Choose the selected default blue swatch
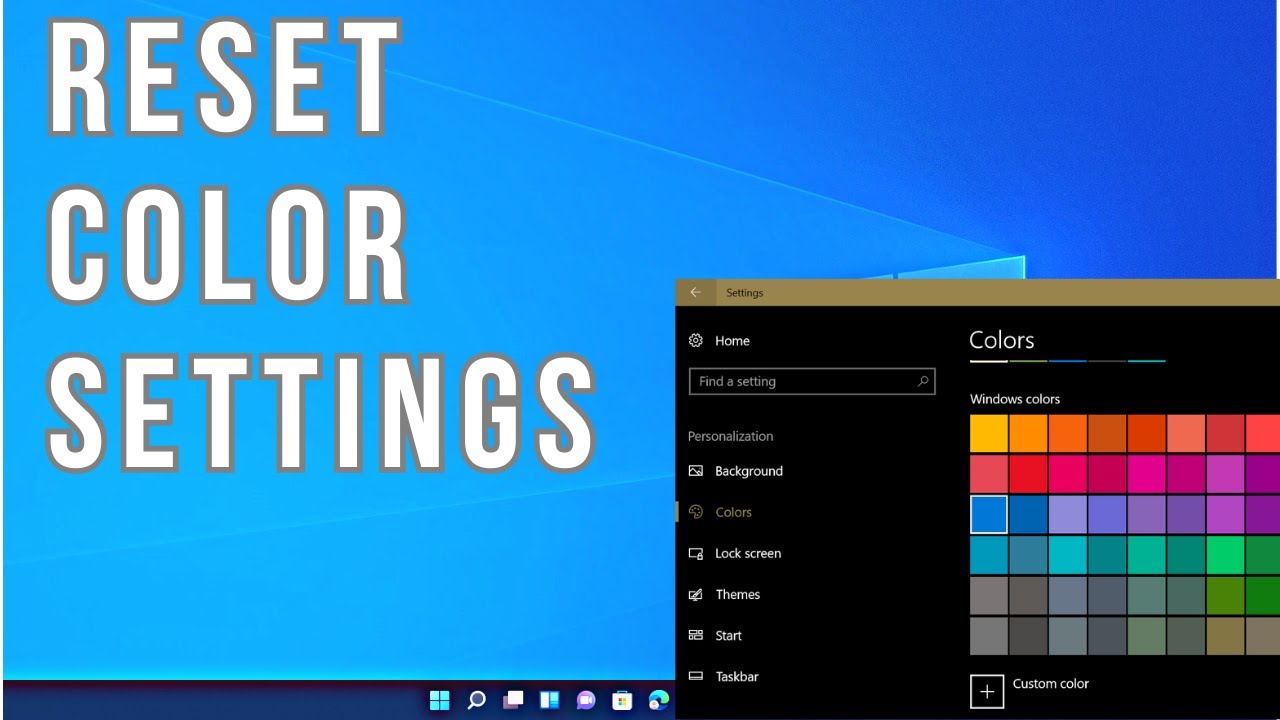Screen dimensions: 1280x720 coord(989,514)
